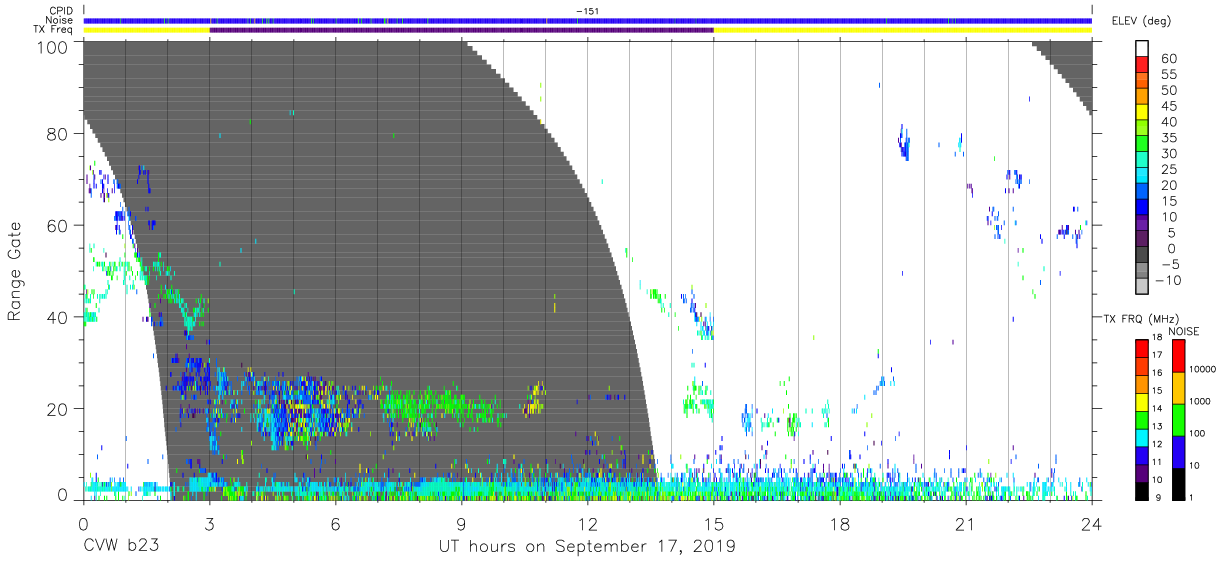1228x567 pixels.
Task: Click the 18 tick on TX FRQ legend
Action: (x=1157, y=337)
